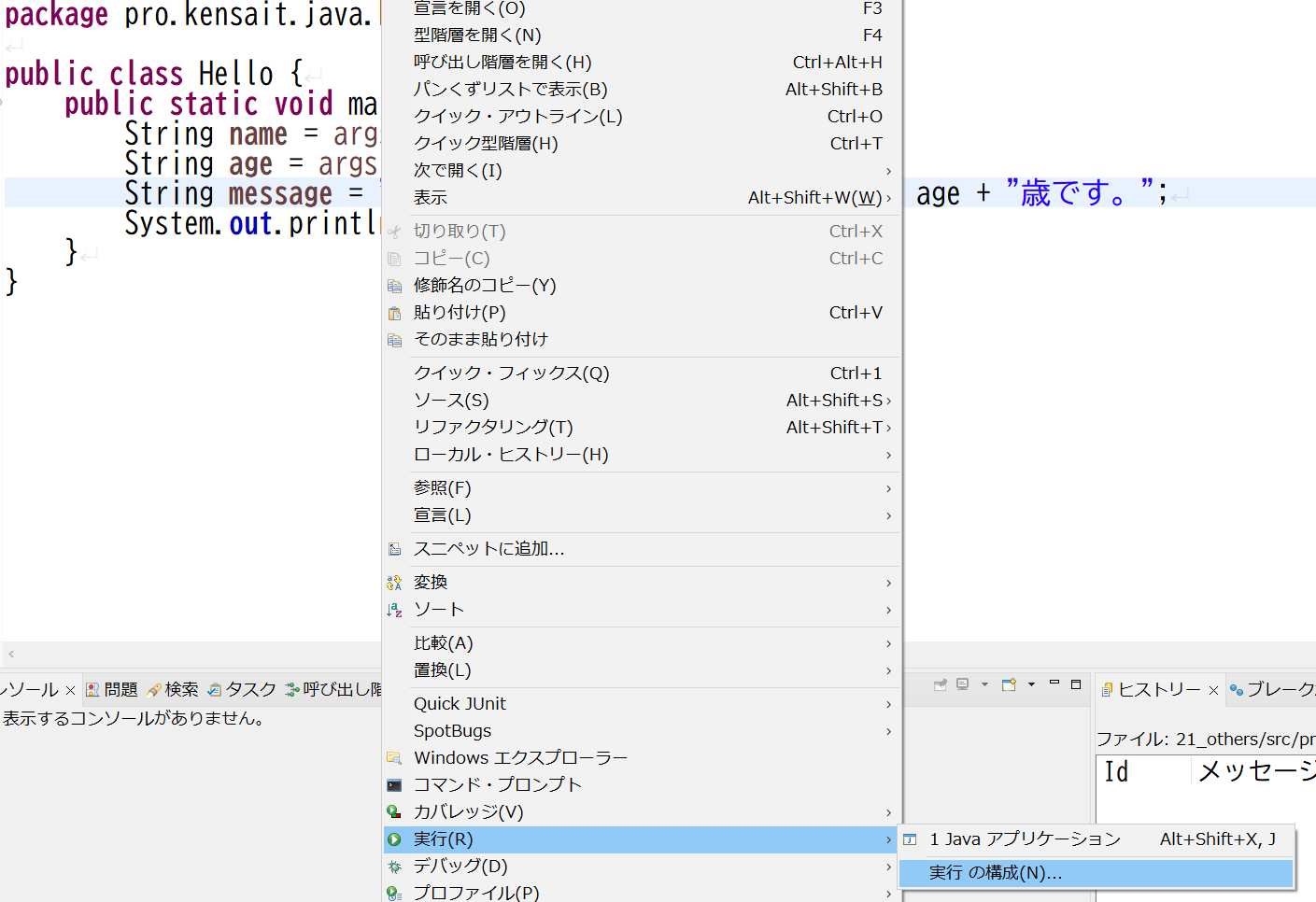
Task: Click the 修飾名のコピー clipboard icon
Action: point(395,286)
